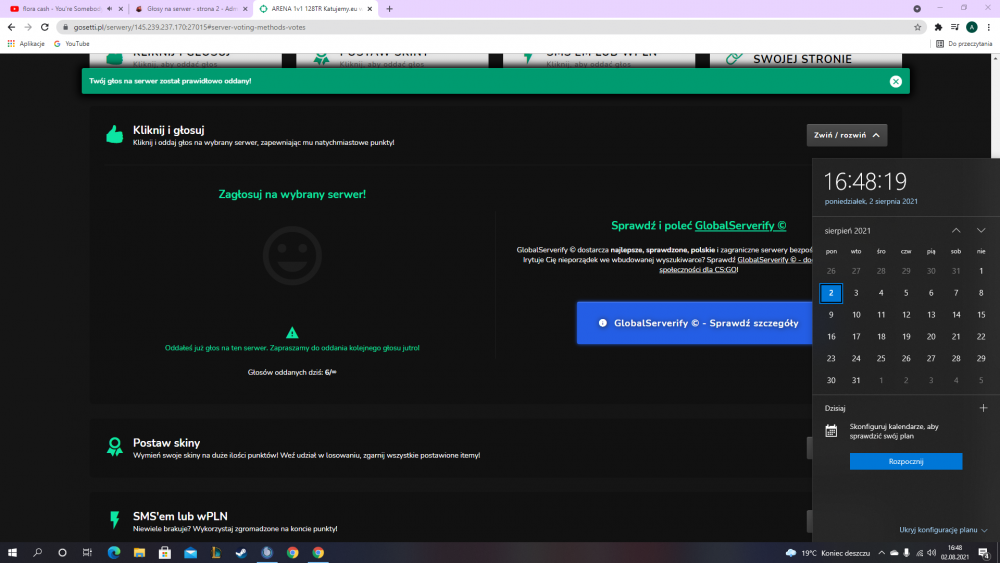Open Microsoft Store from taskbar
Image resolution: width=1000 pixels, height=563 pixels.
165,553
